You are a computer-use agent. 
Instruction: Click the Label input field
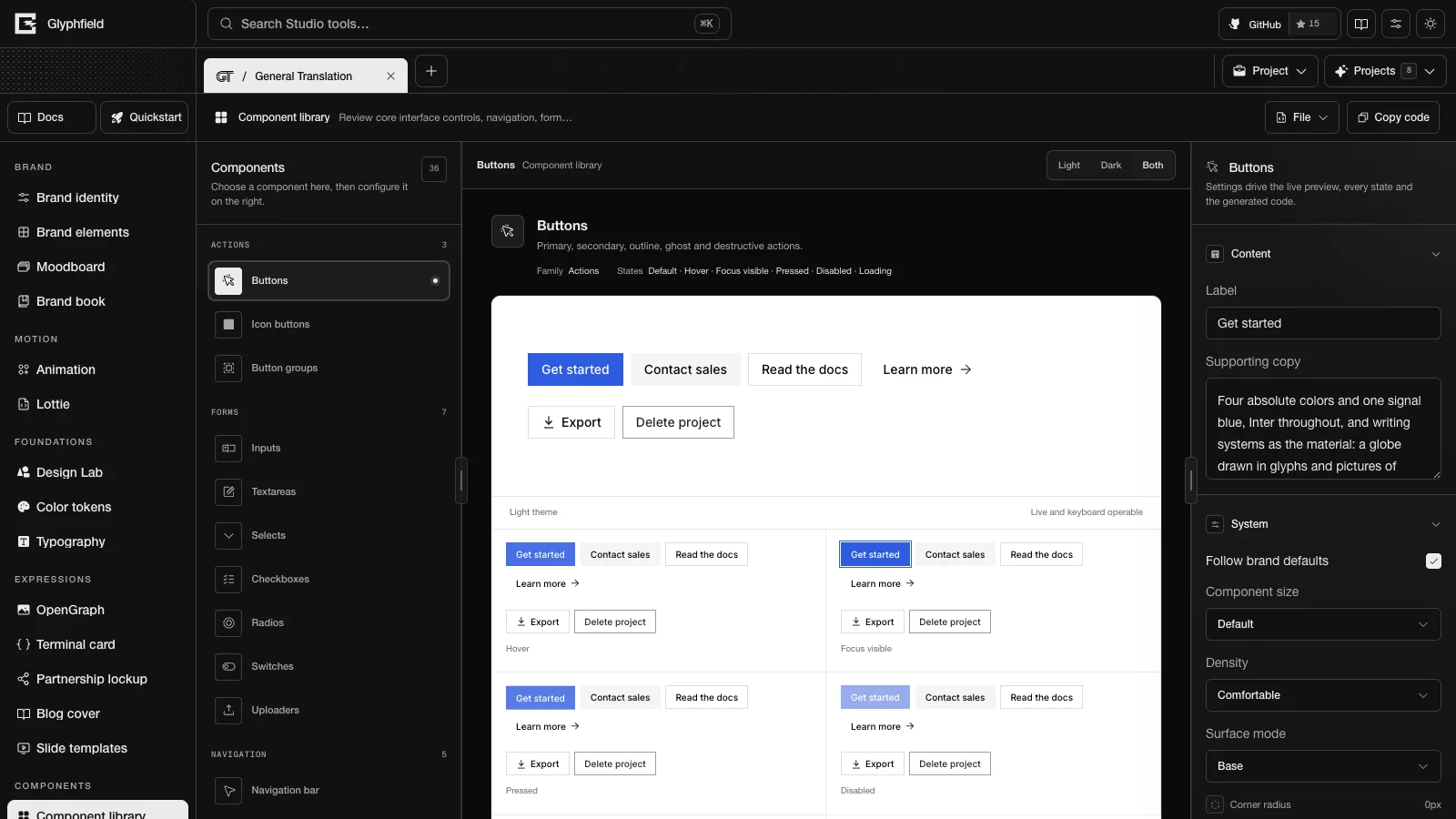point(1323,323)
